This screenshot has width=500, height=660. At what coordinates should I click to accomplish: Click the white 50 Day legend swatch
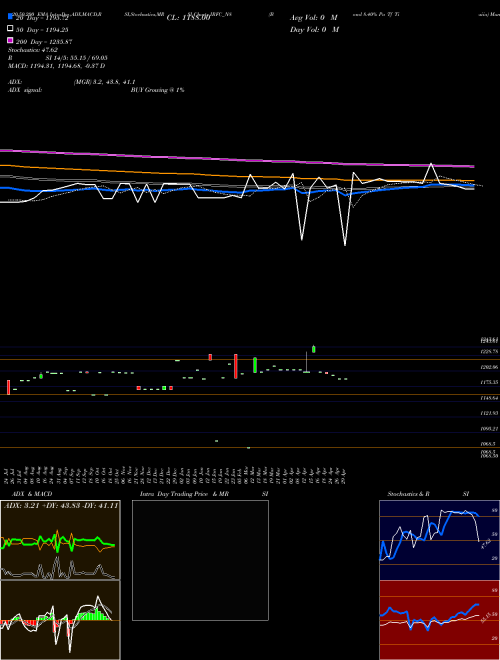(x=10, y=29)
